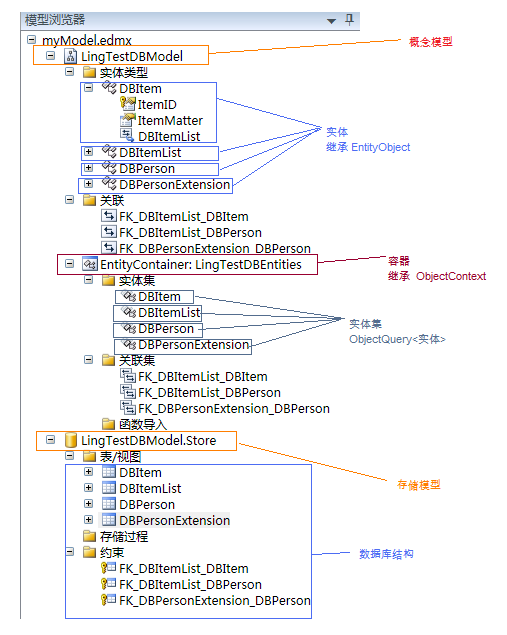Click the FK_DBItemList_DBPerson association icon under 关联

[x=108, y=232]
